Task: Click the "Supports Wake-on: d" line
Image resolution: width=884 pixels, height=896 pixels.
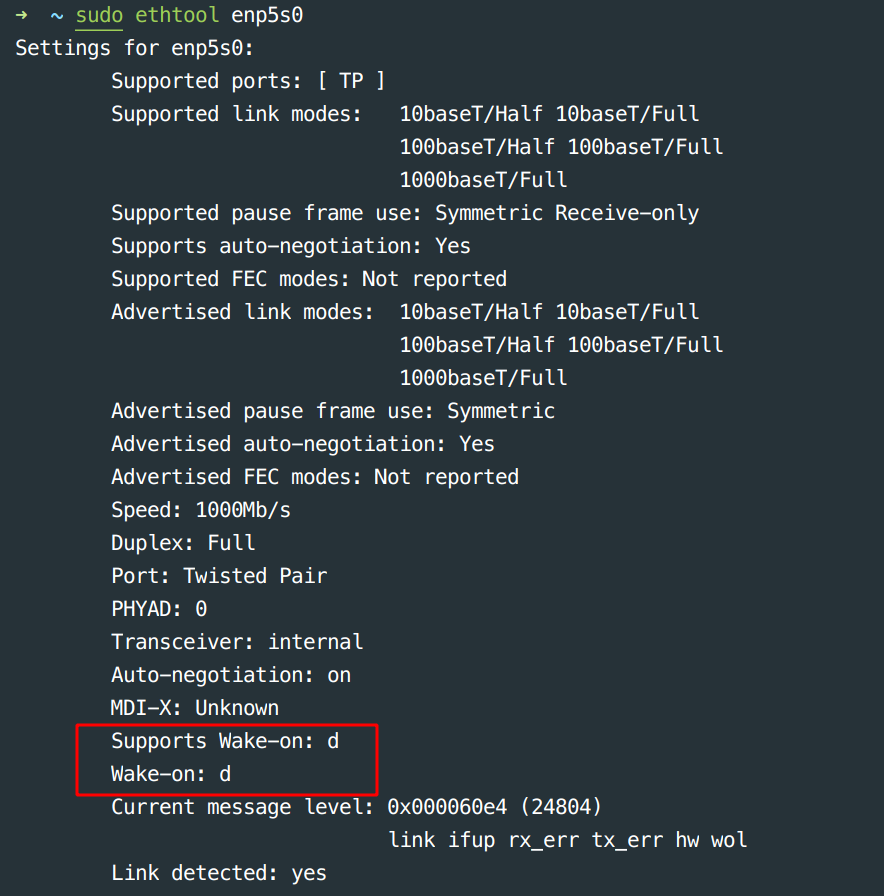Action: tap(225, 741)
